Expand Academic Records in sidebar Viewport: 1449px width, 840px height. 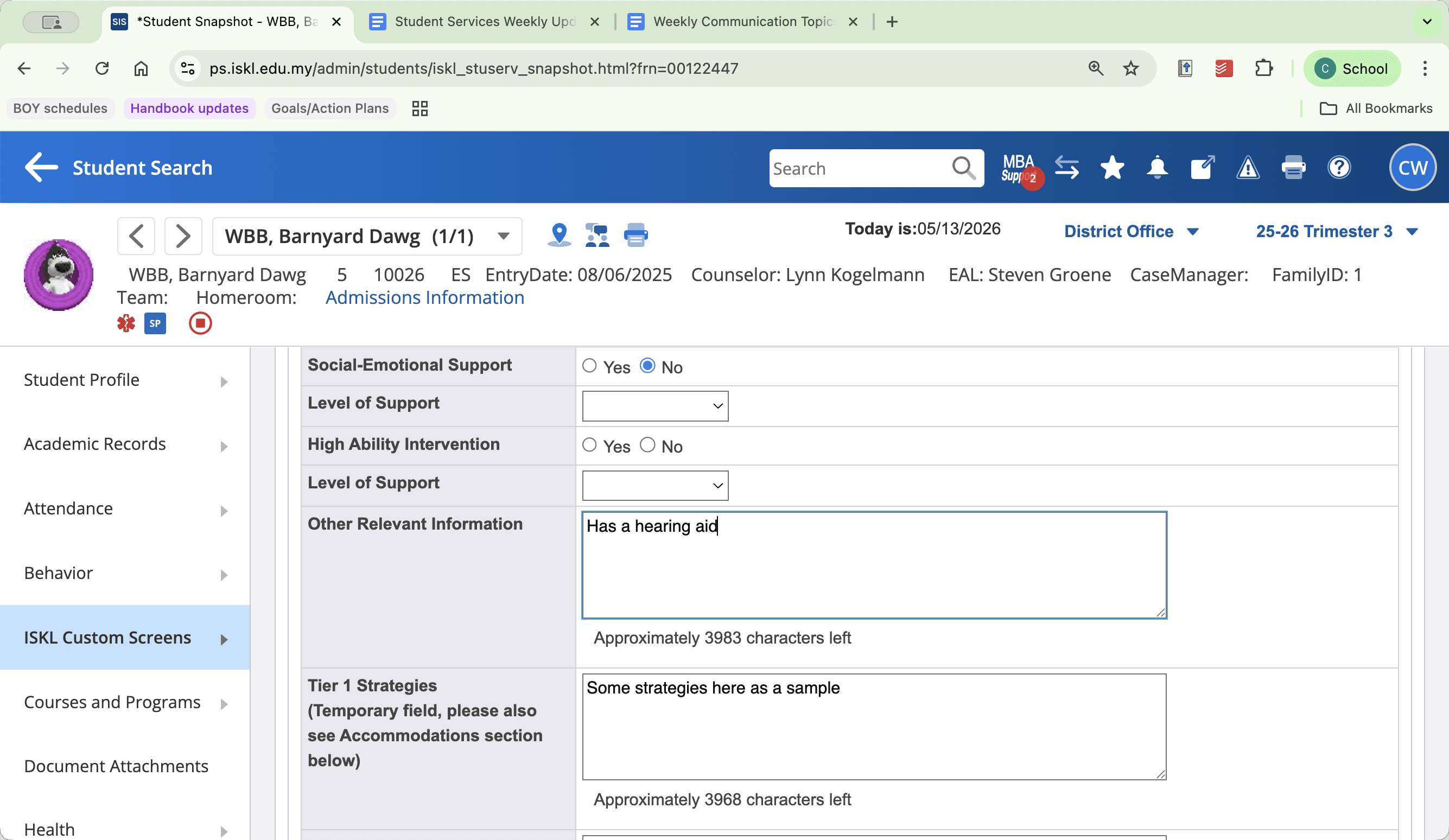[x=125, y=444]
